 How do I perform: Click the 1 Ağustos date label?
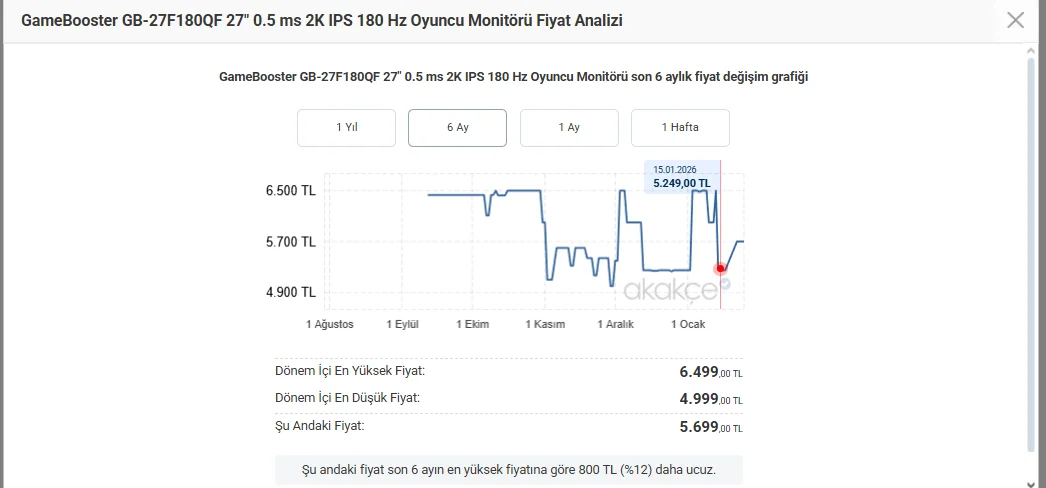point(330,325)
